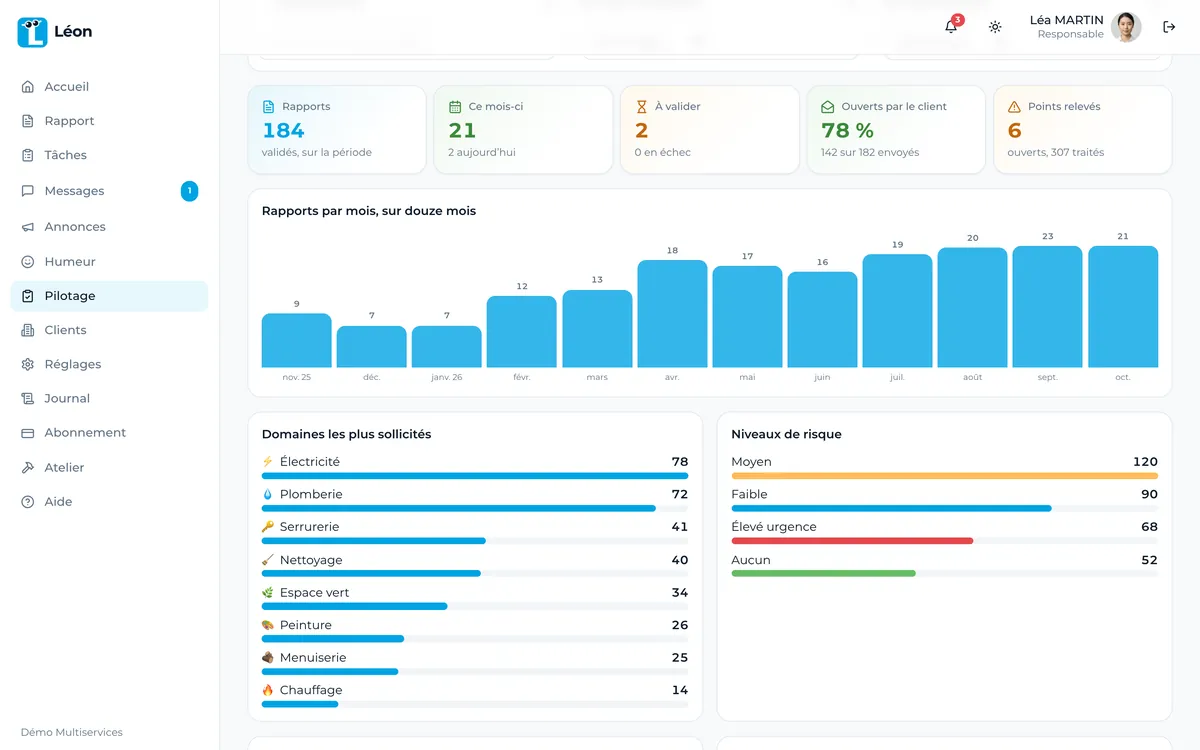
Task: Open Léa MARTIN's profile avatar
Action: tap(1126, 27)
